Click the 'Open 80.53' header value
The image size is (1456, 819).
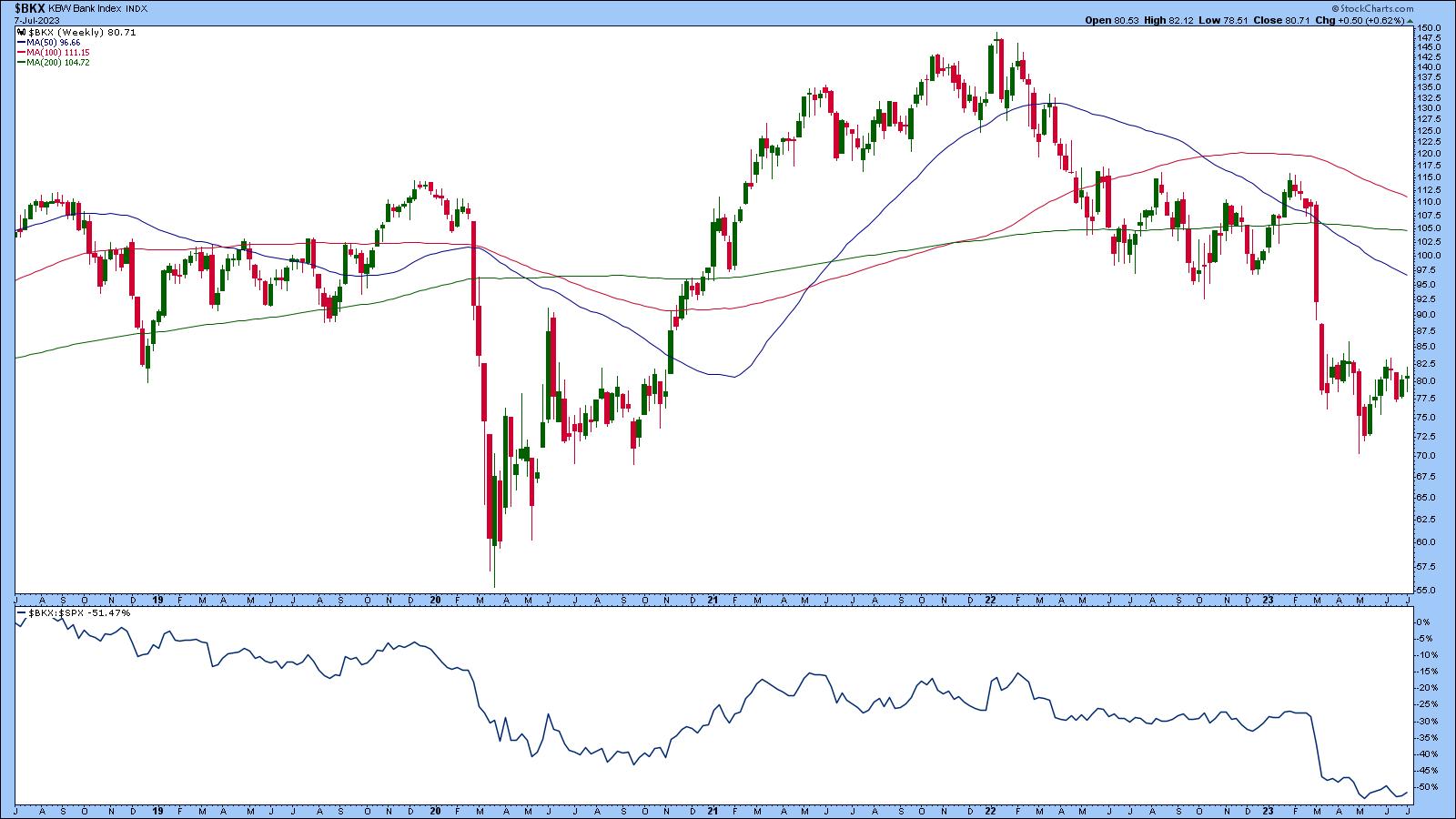click(1110, 20)
